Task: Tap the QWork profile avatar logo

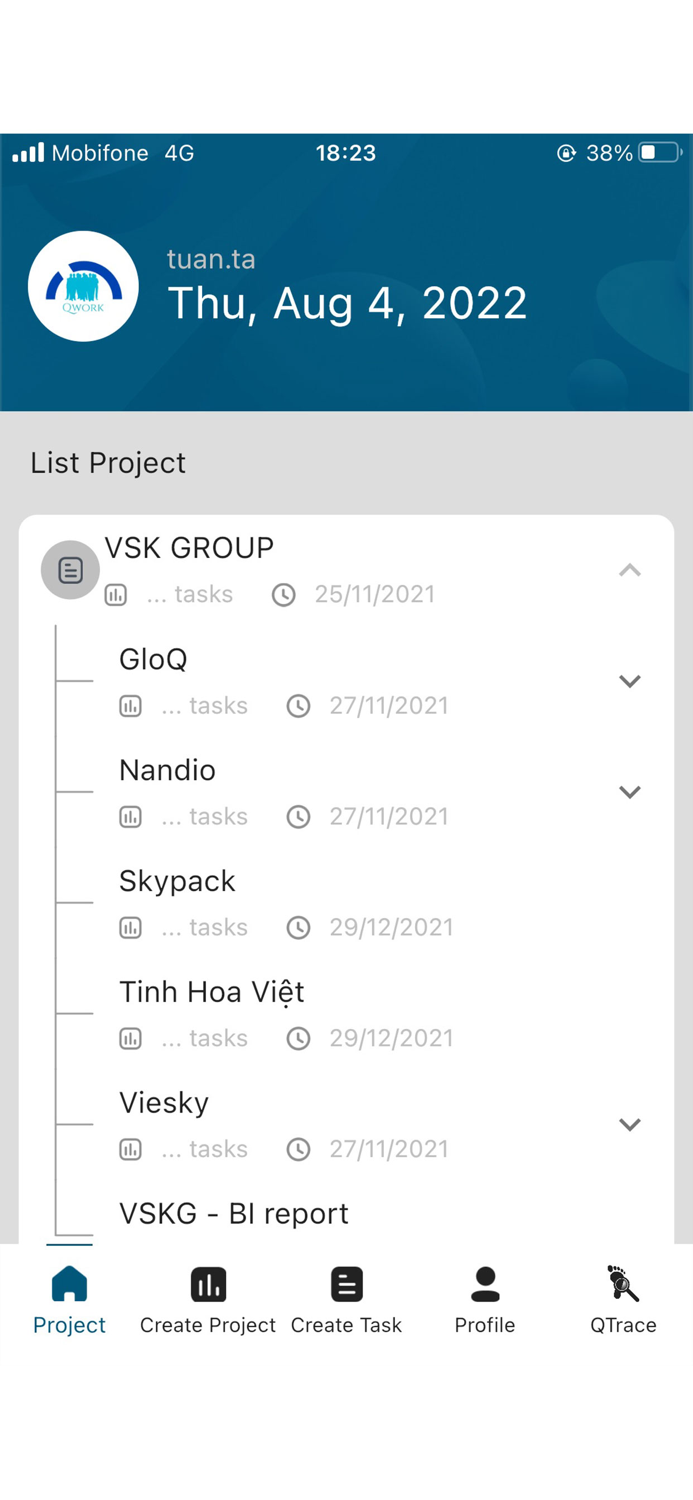Action: coord(83,286)
